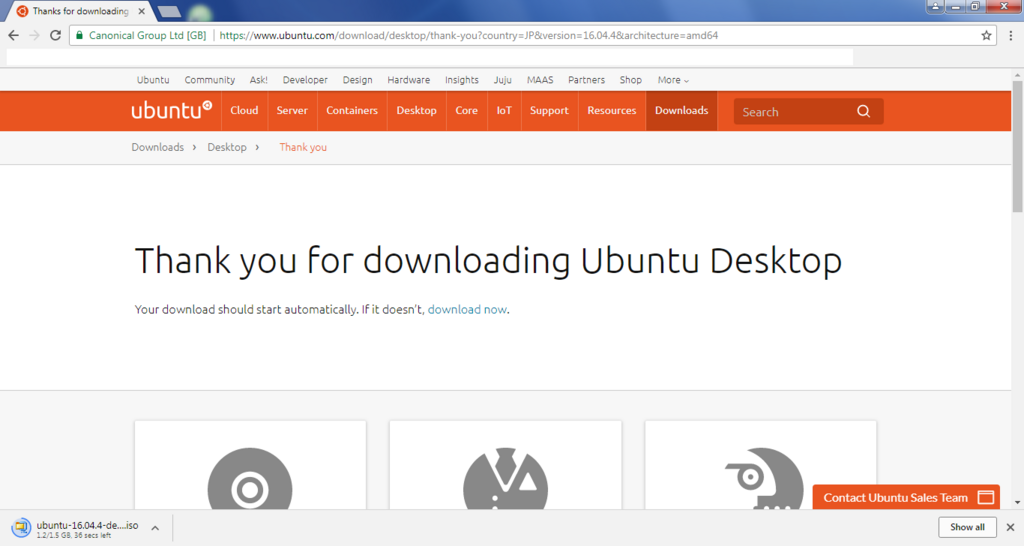Open a new tab button
The width and height of the screenshot is (1024, 546).
coord(170,11)
